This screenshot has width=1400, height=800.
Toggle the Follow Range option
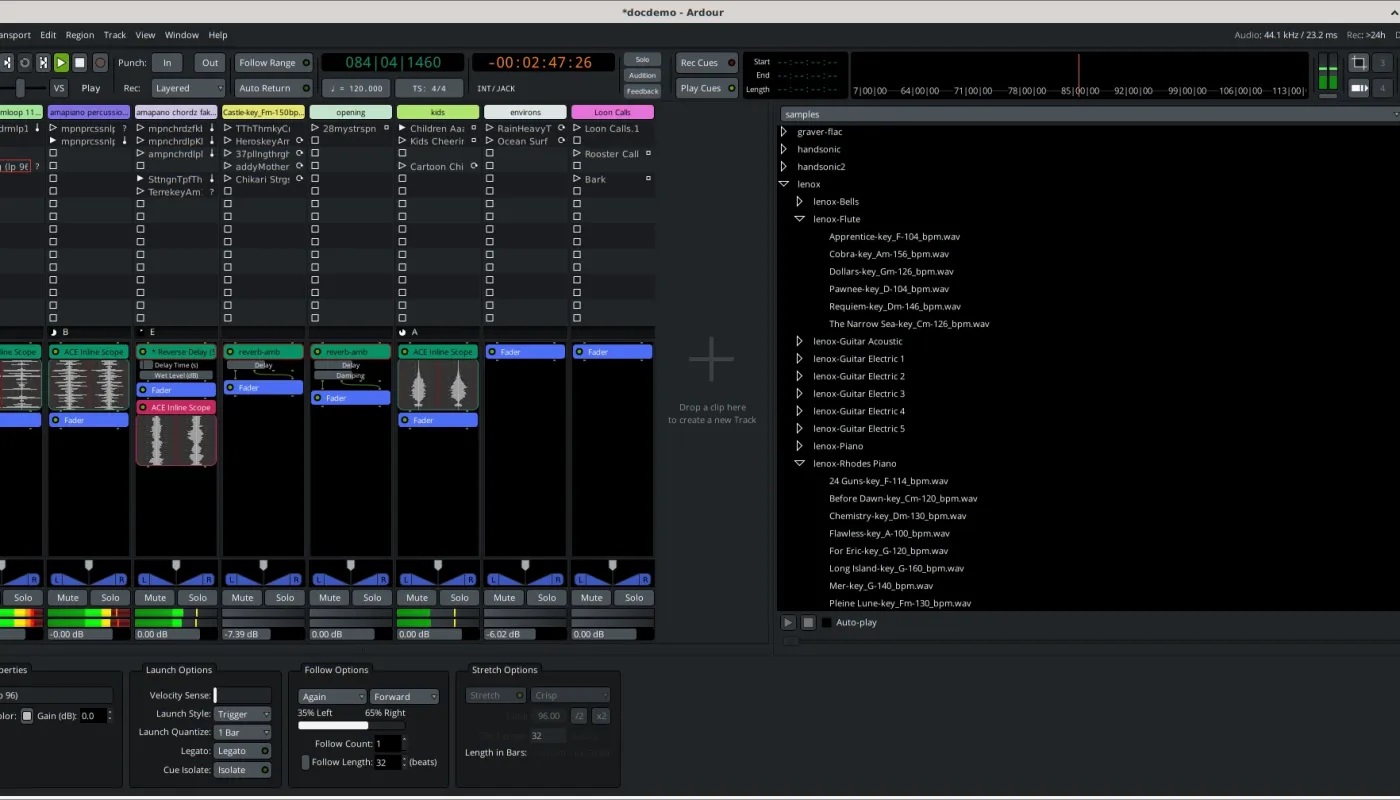click(x=274, y=63)
